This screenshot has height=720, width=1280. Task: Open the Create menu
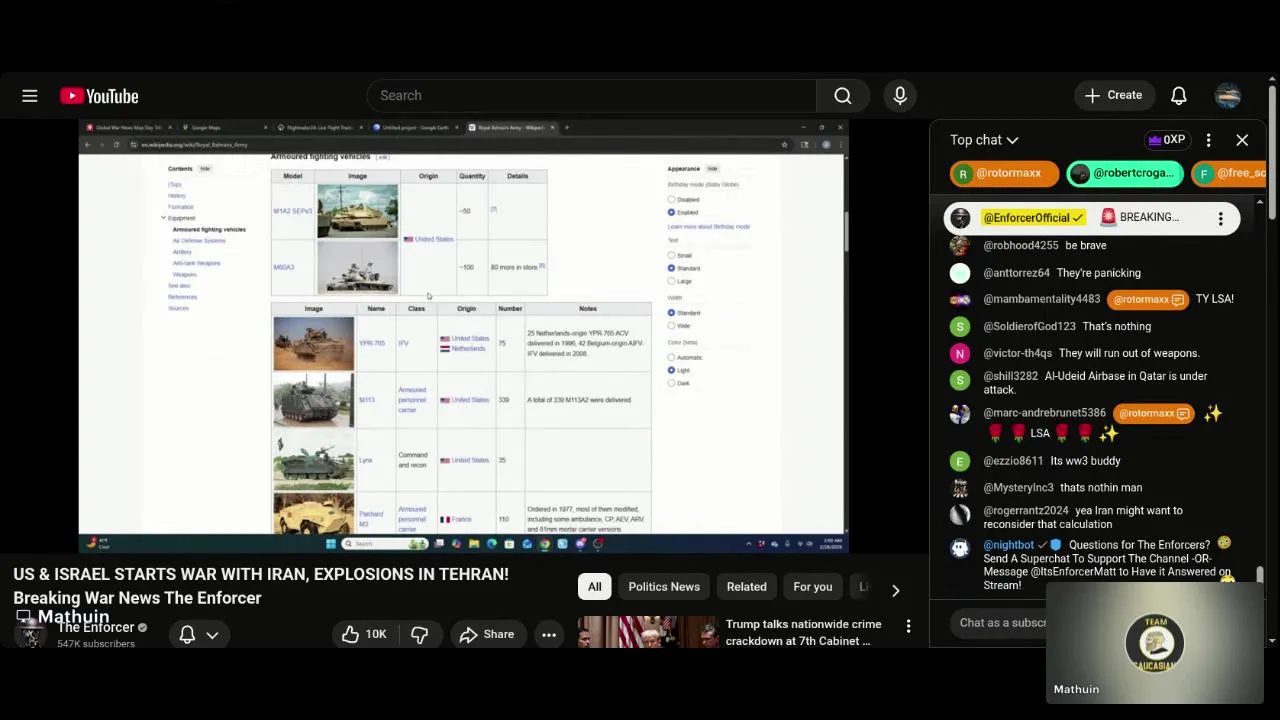(x=1113, y=96)
